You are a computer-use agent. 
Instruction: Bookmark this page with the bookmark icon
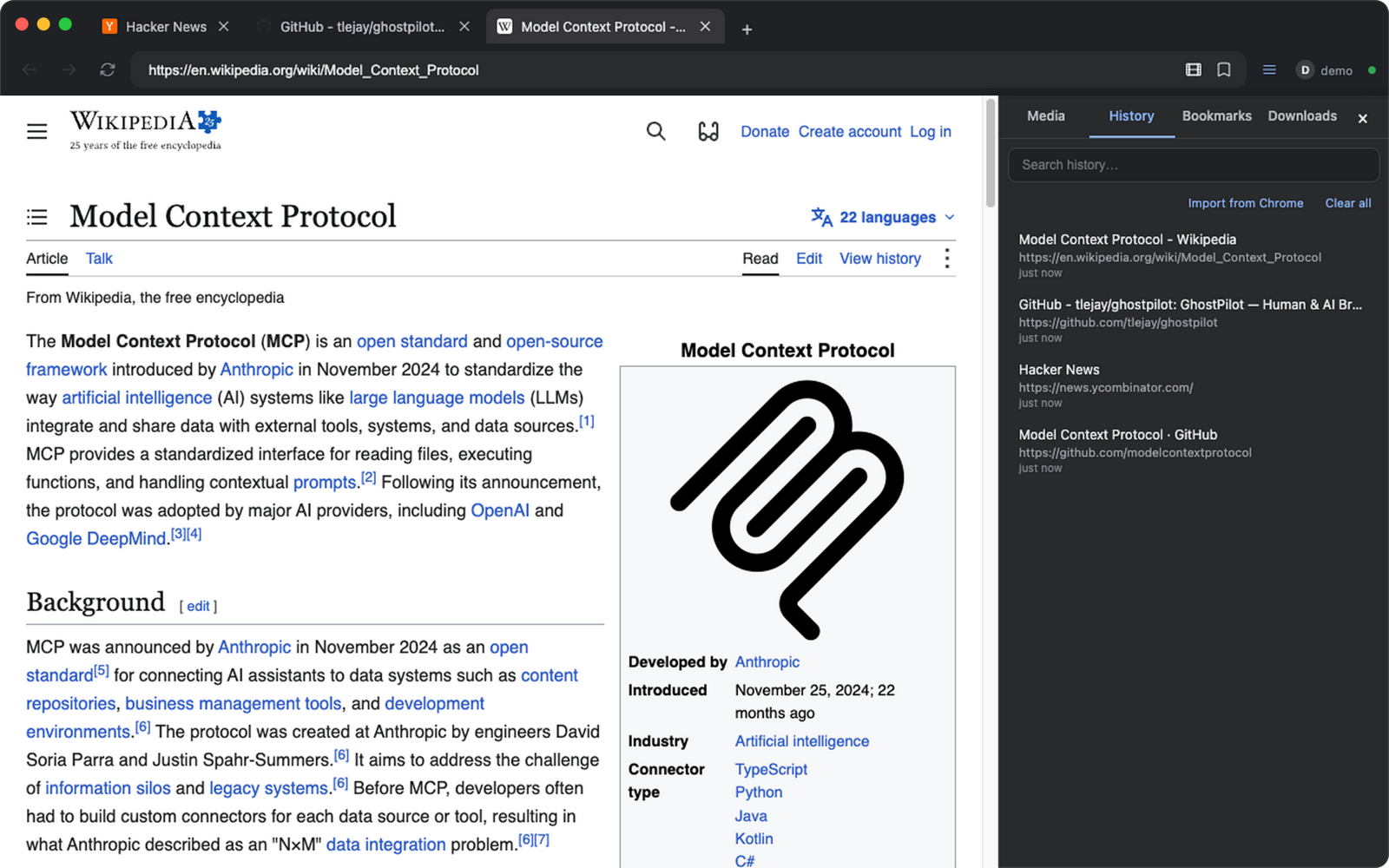[x=1224, y=69]
